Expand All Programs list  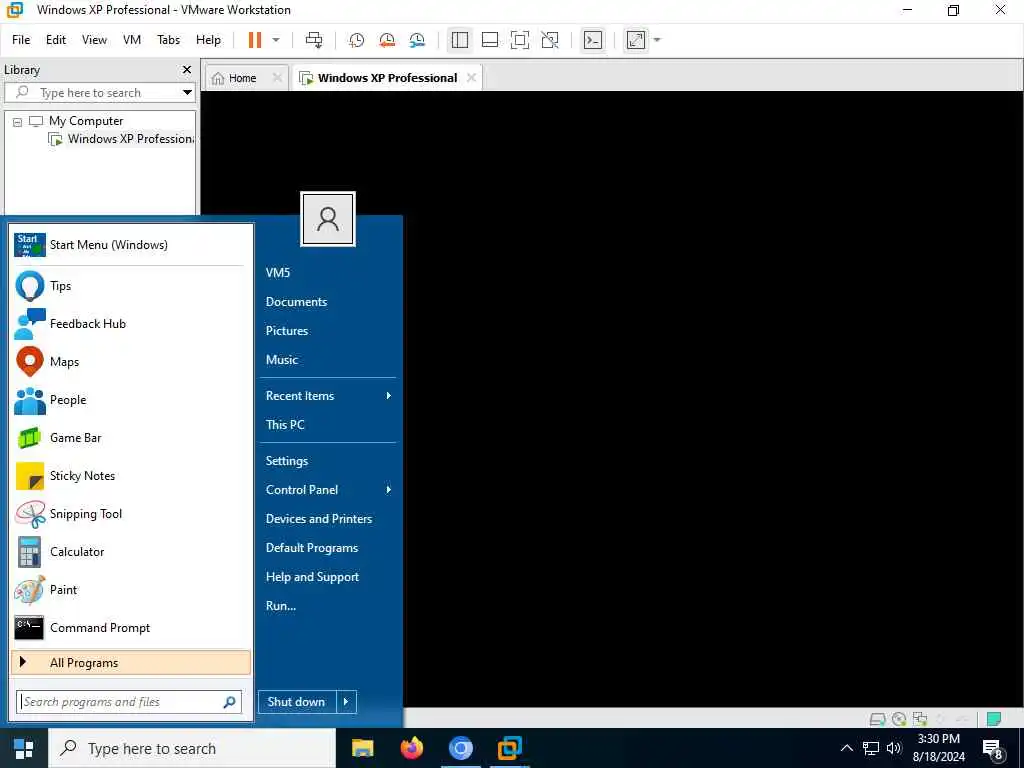click(131, 663)
